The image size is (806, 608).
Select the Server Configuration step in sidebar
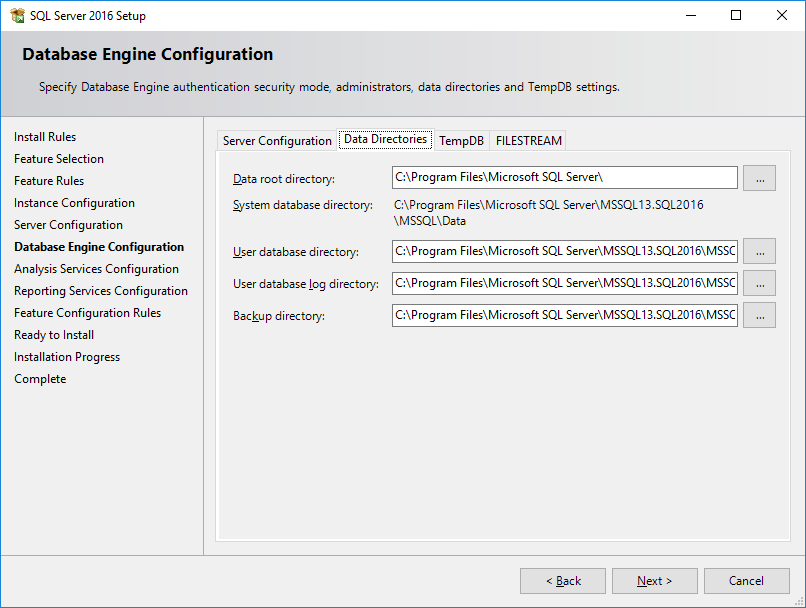click(68, 225)
